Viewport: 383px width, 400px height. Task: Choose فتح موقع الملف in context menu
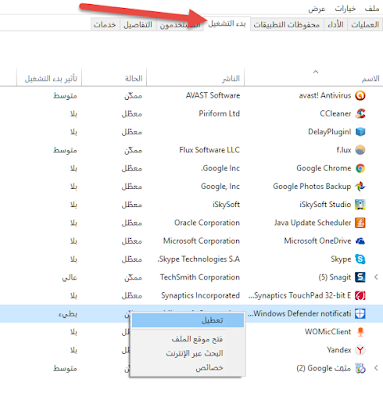coord(197,339)
